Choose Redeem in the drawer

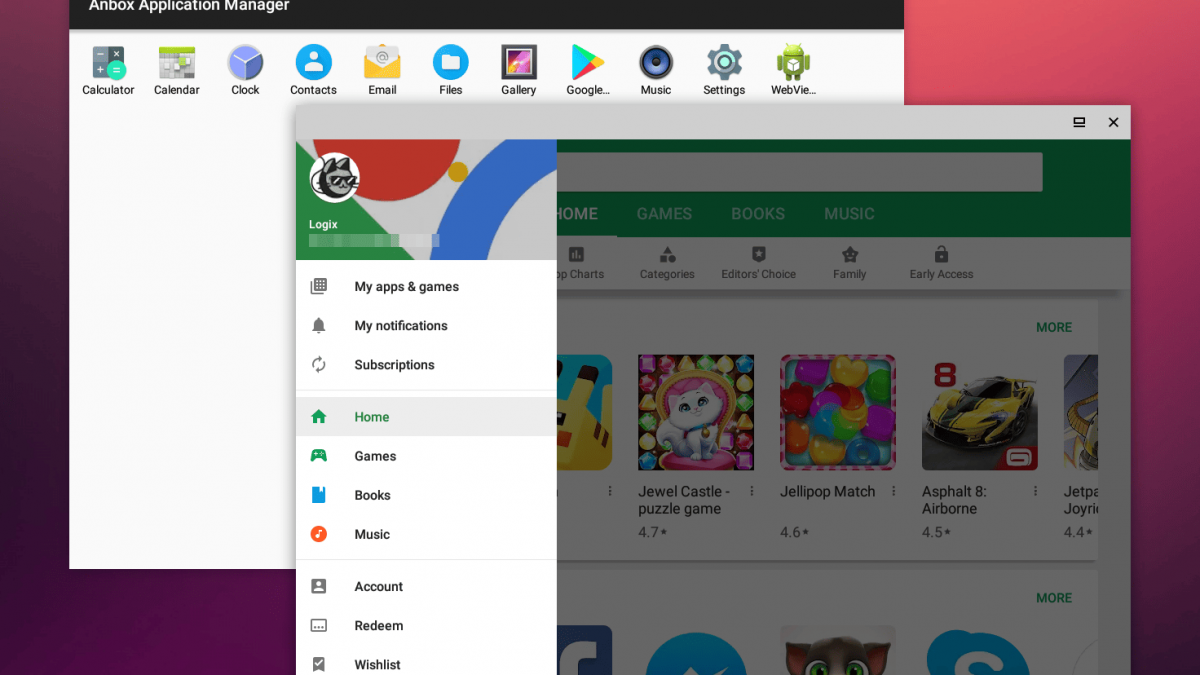pos(426,626)
